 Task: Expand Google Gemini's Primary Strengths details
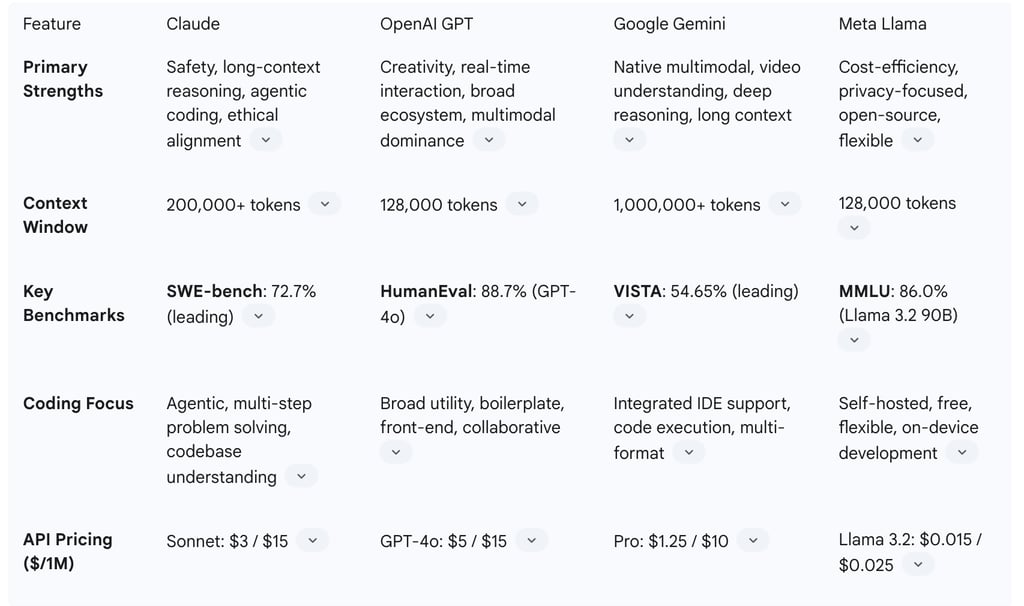click(x=629, y=140)
